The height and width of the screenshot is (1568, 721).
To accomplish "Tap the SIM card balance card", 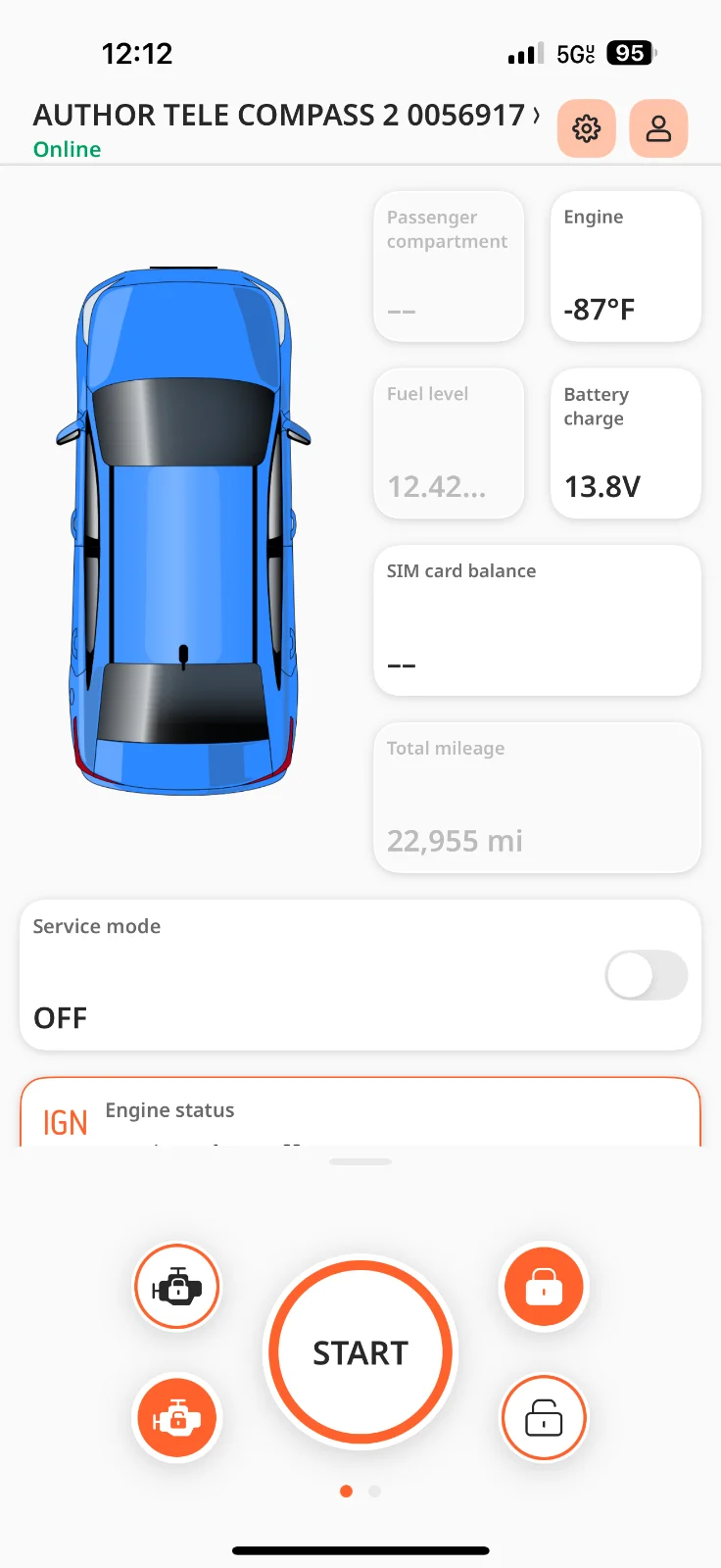I will [x=537, y=620].
